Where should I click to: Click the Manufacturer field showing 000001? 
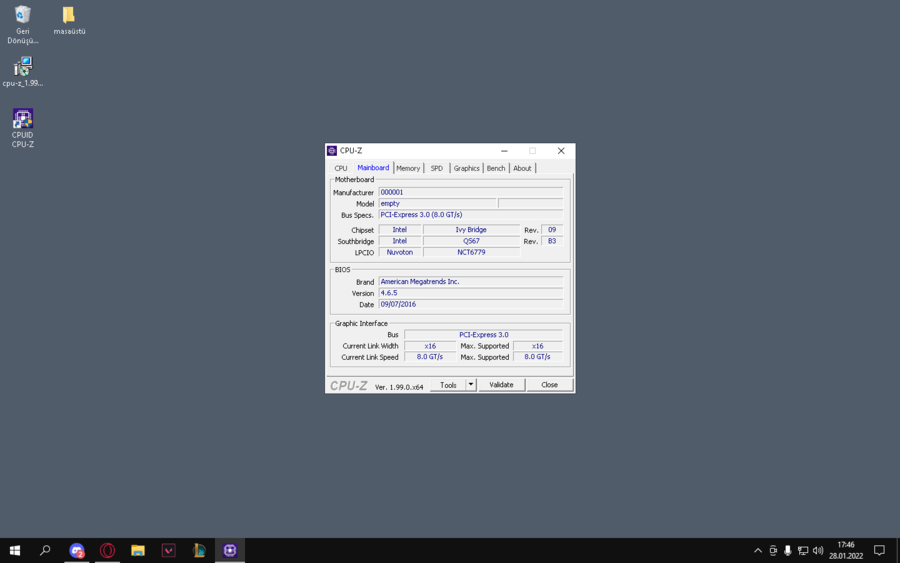click(471, 192)
